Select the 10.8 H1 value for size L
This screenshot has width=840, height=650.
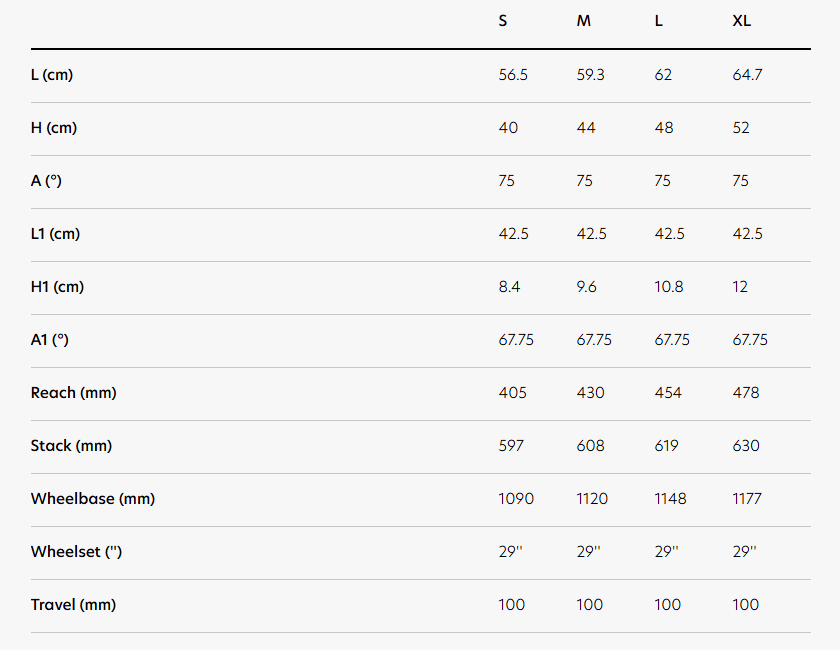click(669, 287)
